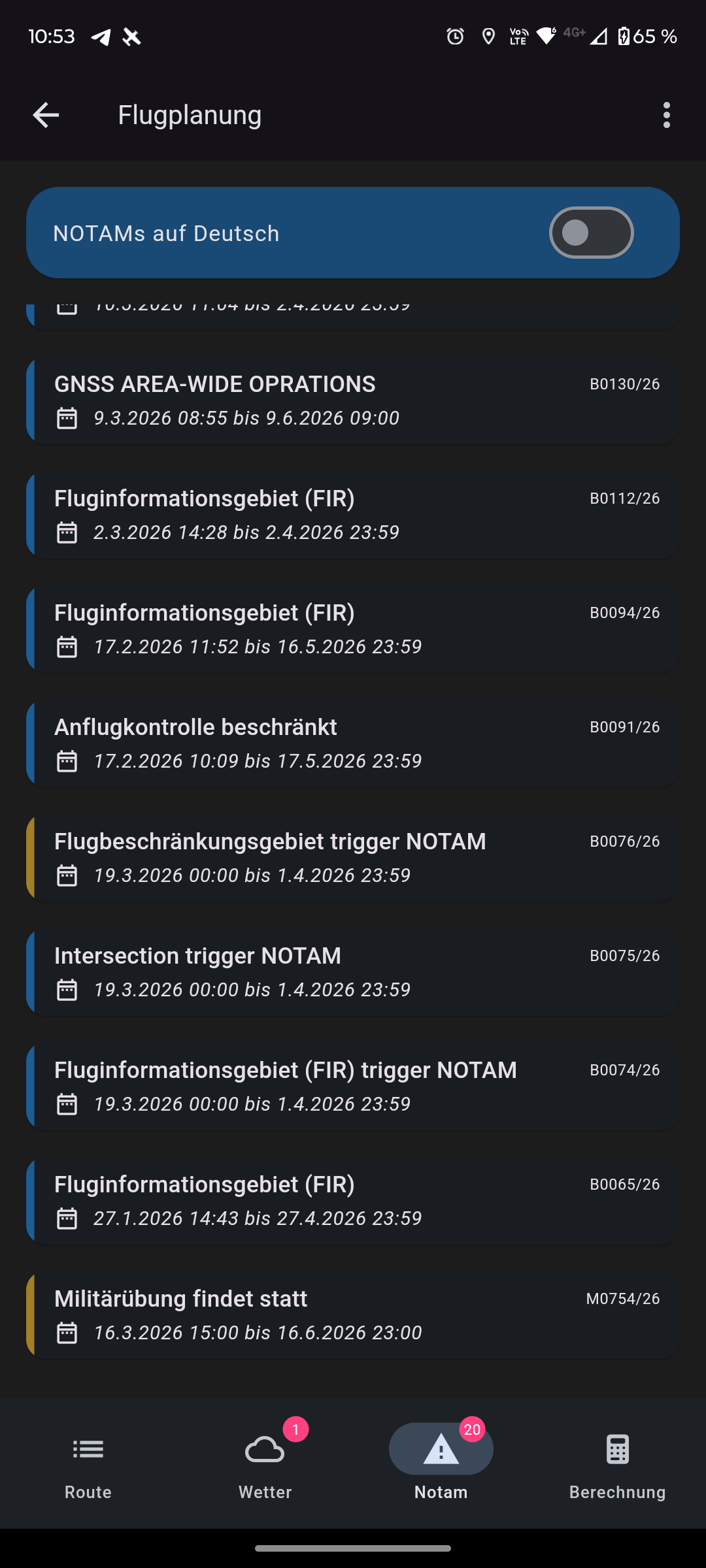
Task: Switch to the Route tab
Action: click(88, 1462)
